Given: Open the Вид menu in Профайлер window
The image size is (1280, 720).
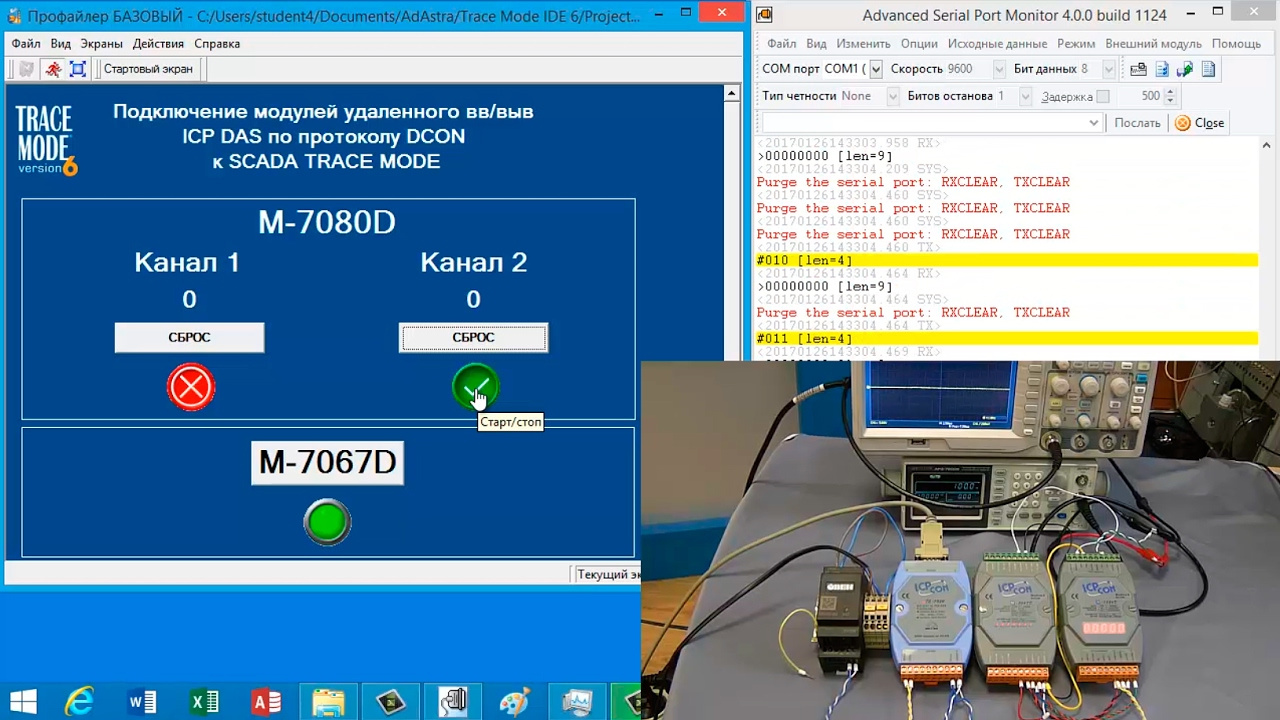Looking at the screenshot, I should [60, 44].
